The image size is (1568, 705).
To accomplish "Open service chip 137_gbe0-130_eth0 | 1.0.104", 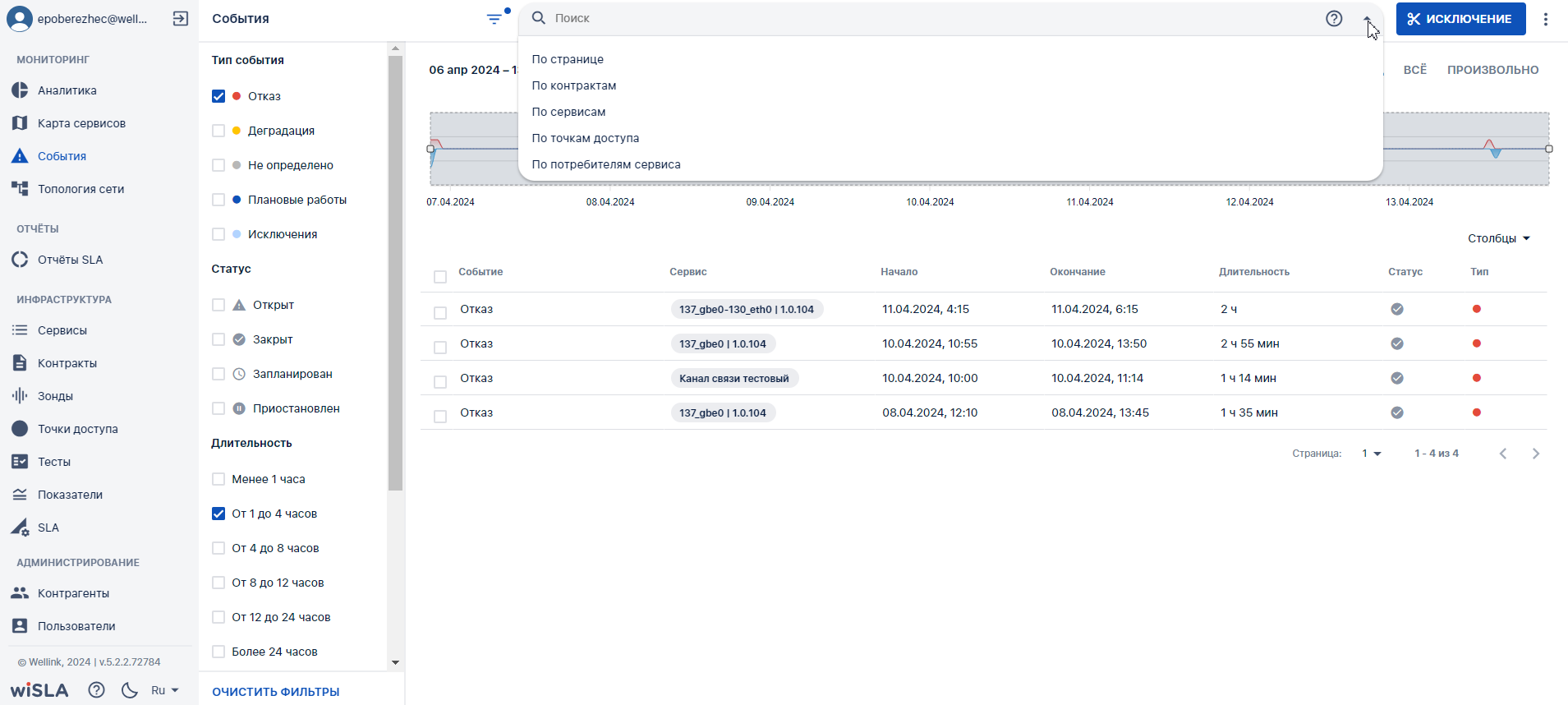I will coord(747,309).
